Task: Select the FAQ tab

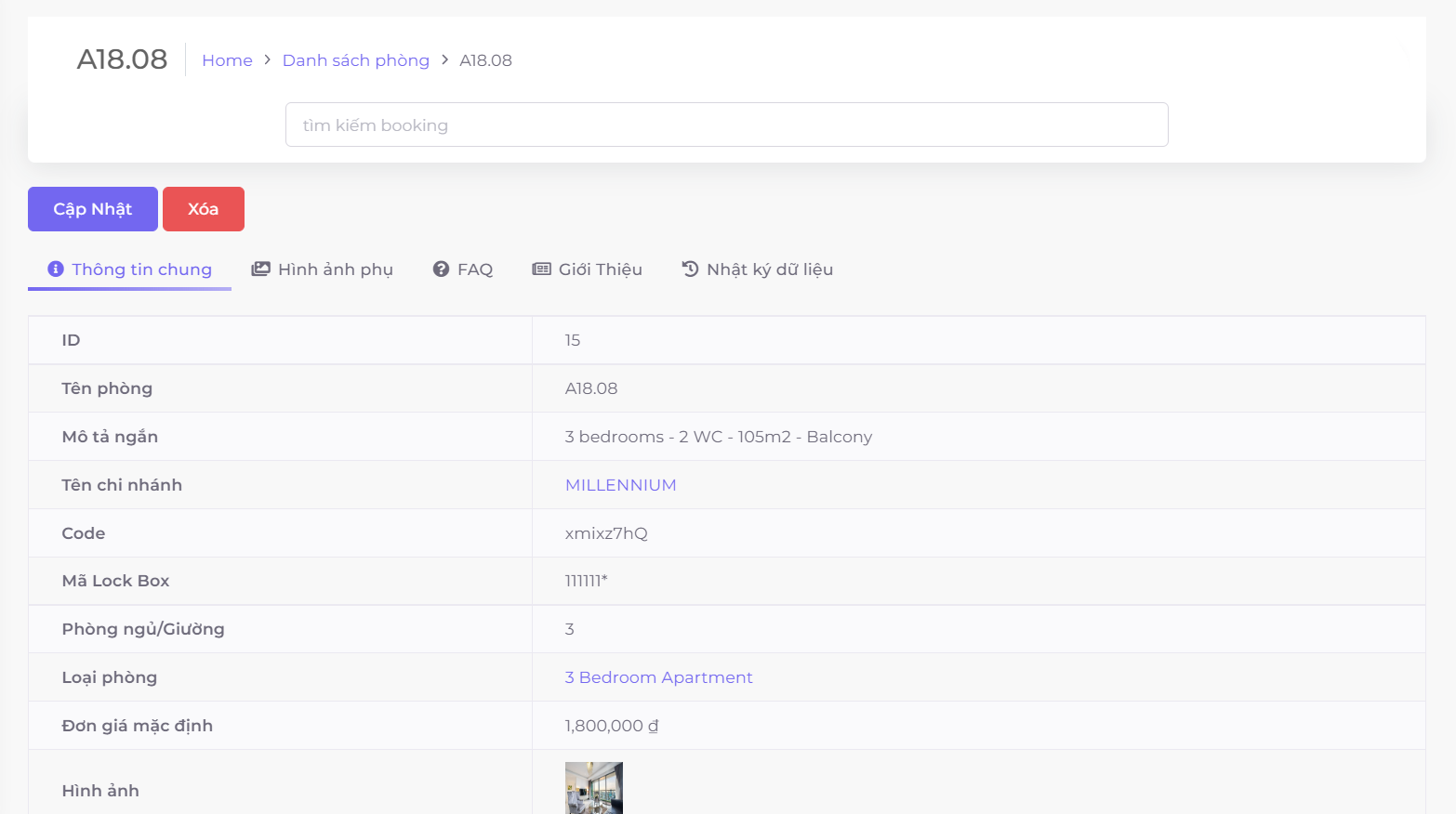Action: [474, 269]
